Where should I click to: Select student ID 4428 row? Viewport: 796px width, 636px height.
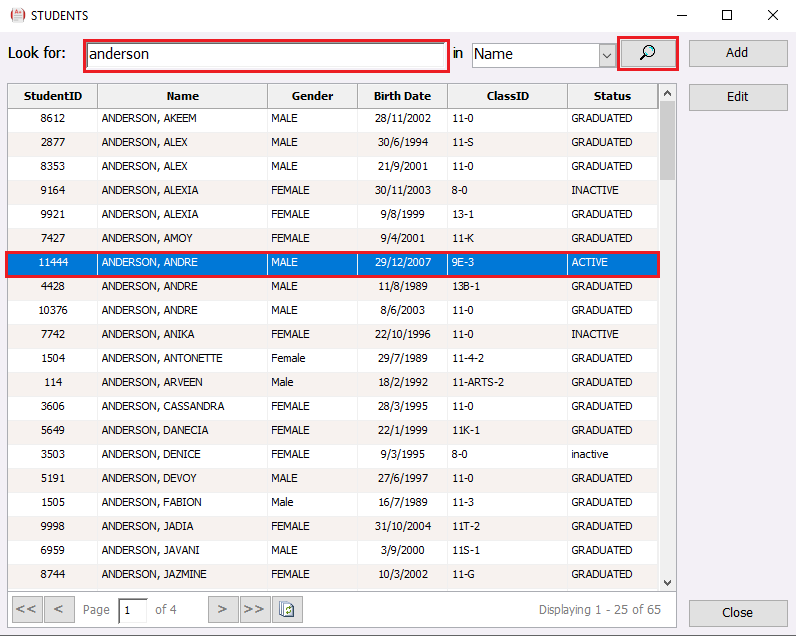pos(333,286)
